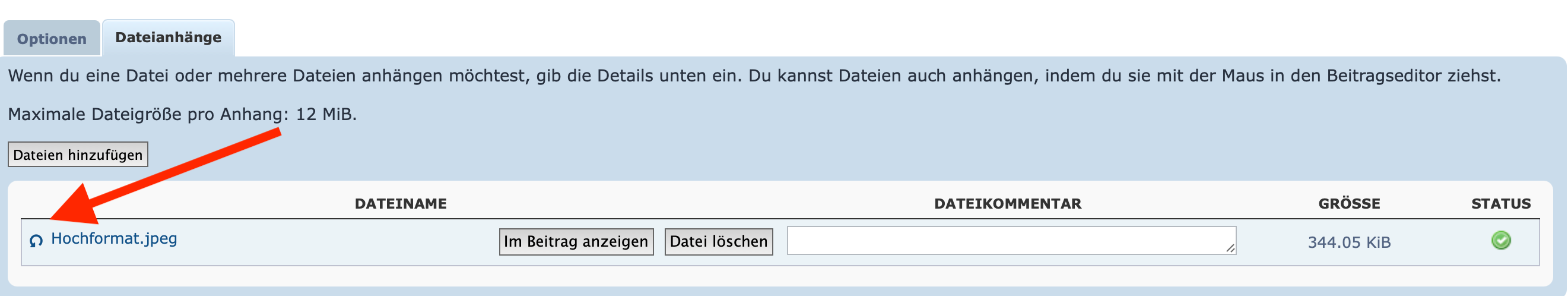Click the GRÖSSE column header
This screenshot has height=296, width=1568.
click(1349, 204)
